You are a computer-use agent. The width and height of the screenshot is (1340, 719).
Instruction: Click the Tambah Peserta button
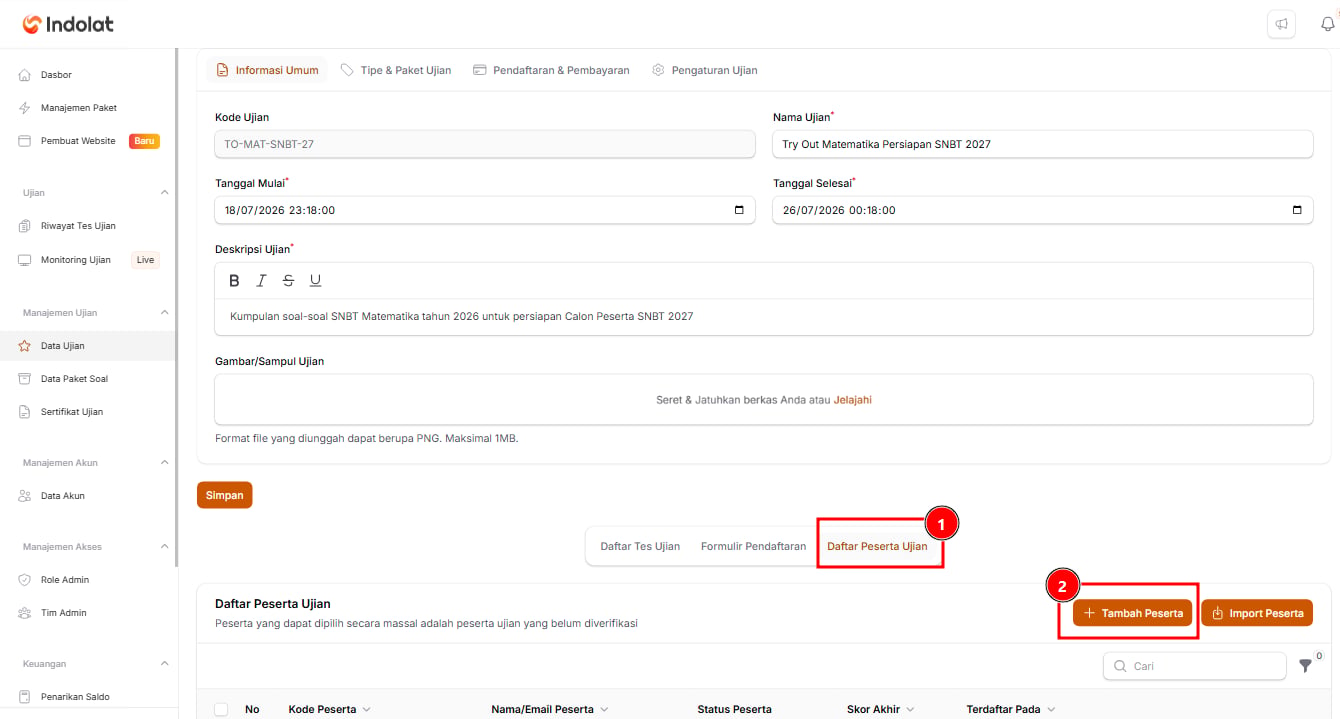(x=1133, y=613)
